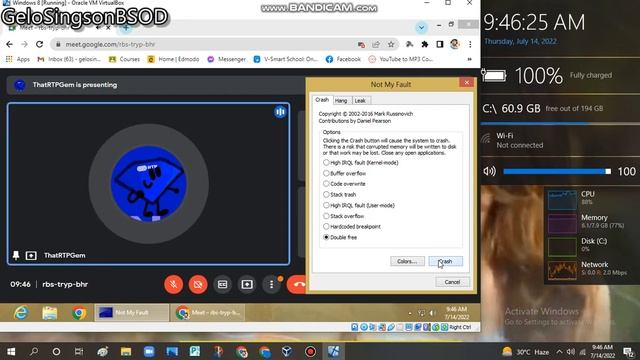
Task: Click the meet.google.com address bar
Action: tap(224, 44)
